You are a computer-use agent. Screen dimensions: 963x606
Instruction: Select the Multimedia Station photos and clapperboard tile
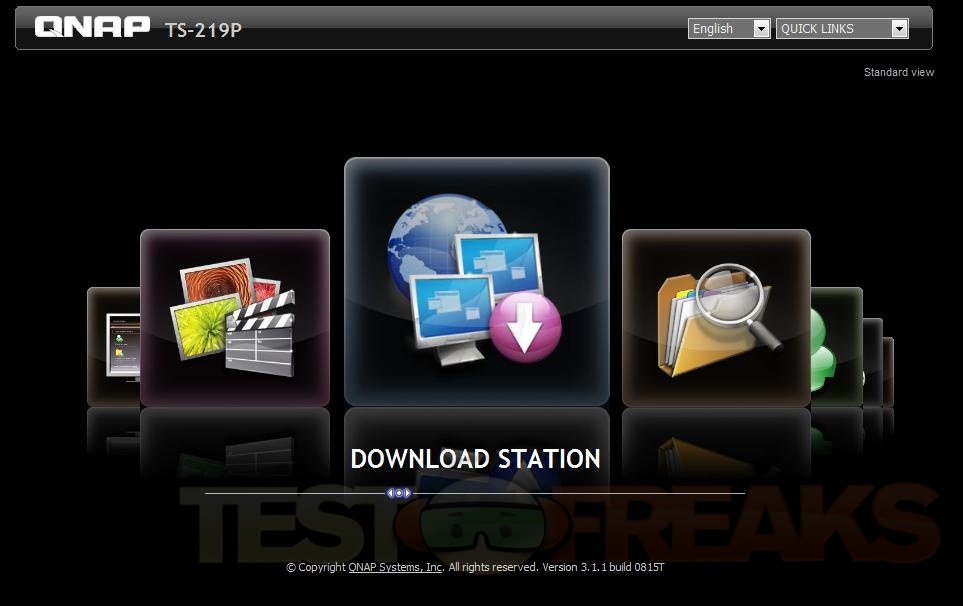pos(234,317)
